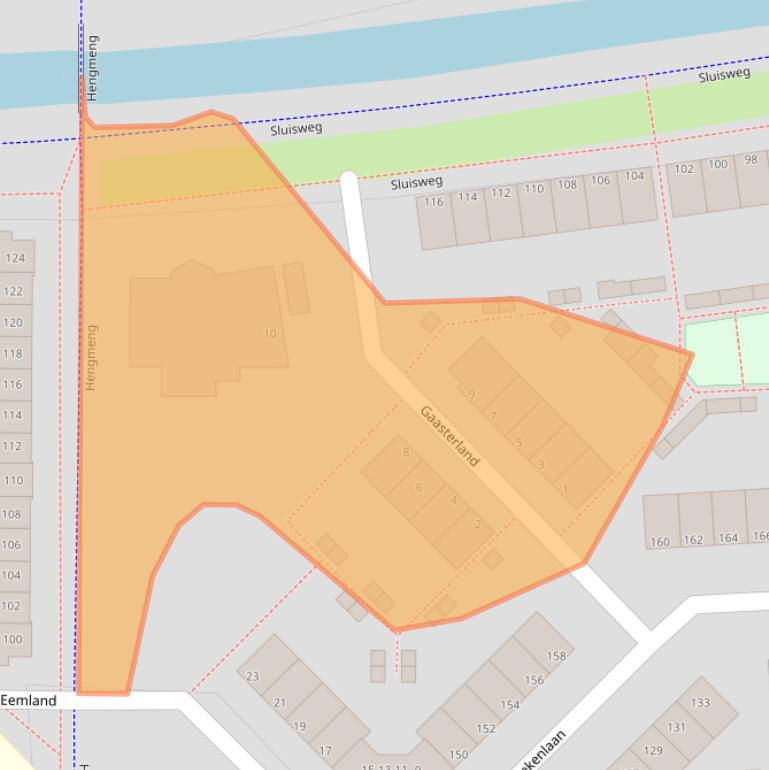Viewport: 769px width, 770px height.
Task: Select the vertical Hengmeng label over the canal
Action: 93,68
